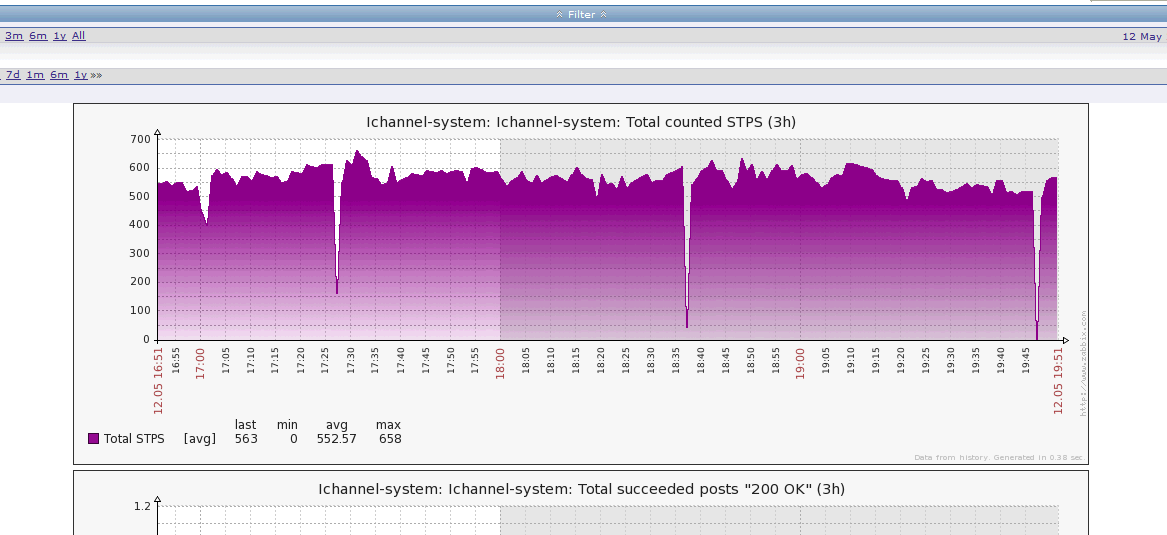Screen dimensions: 1167x535
Task: Click 6m in the row containing 7d
Action: (x=59, y=75)
